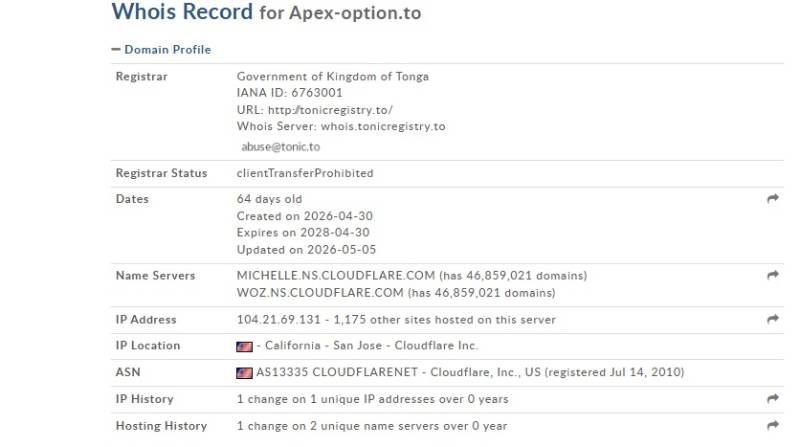Click the Hosting History change summary text
This screenshot has height=447, width=800.
(x=372, y=426)
